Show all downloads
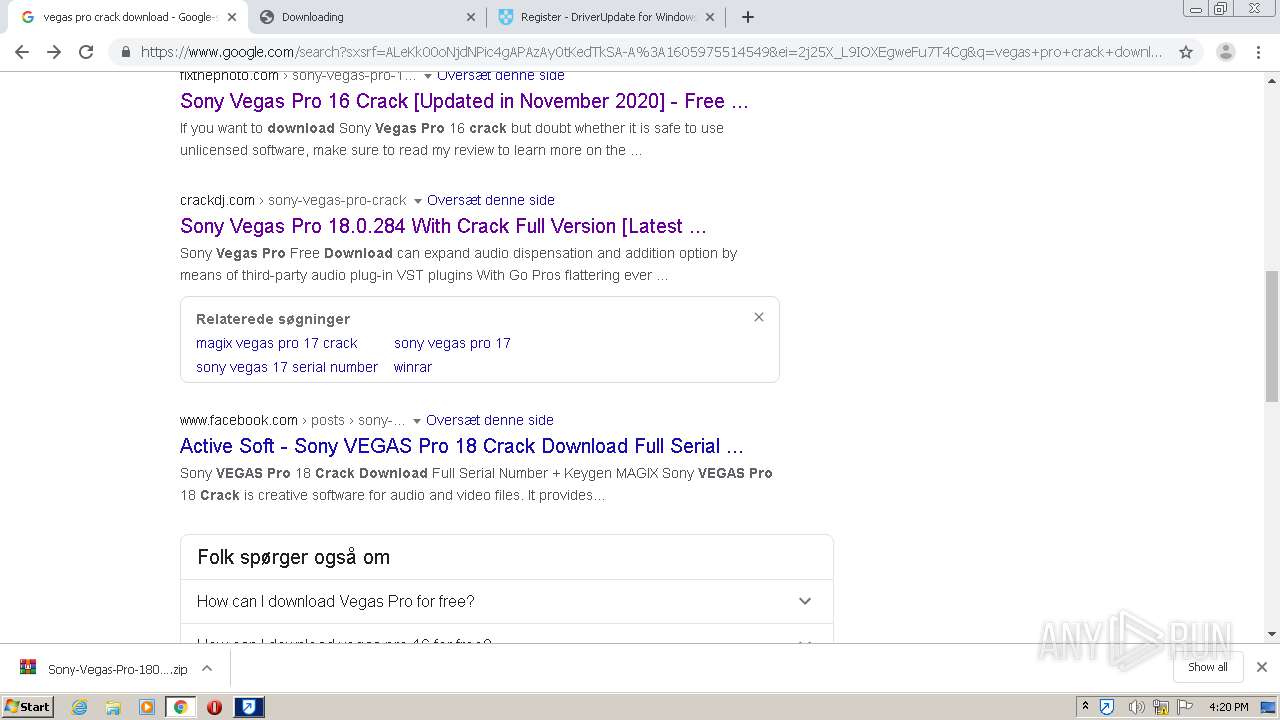Image resolution: width=1280 pixels, height=720 pixels. [x=1208, y=667]
